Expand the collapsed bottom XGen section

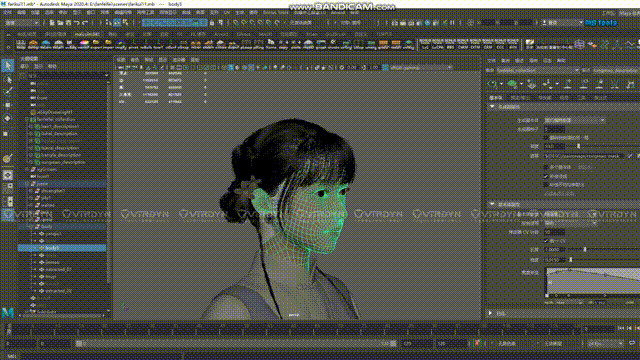pos(491,313)
